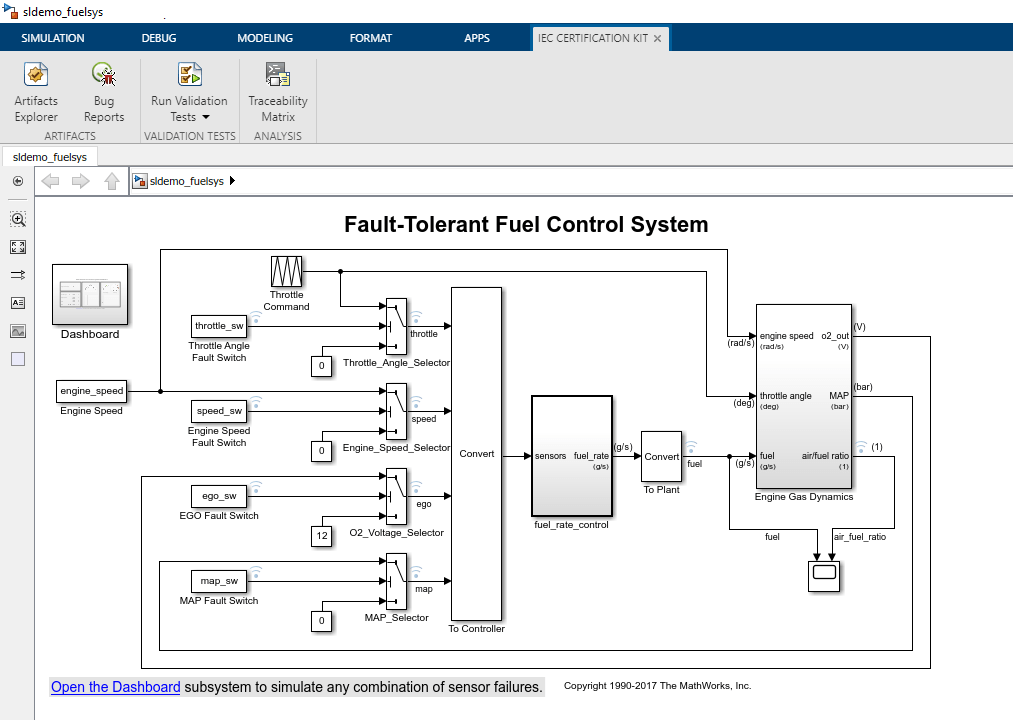The width and height of the screenshot is (1013, 720).
Task: Open the Artifacts Explorer
Action: 35,90
